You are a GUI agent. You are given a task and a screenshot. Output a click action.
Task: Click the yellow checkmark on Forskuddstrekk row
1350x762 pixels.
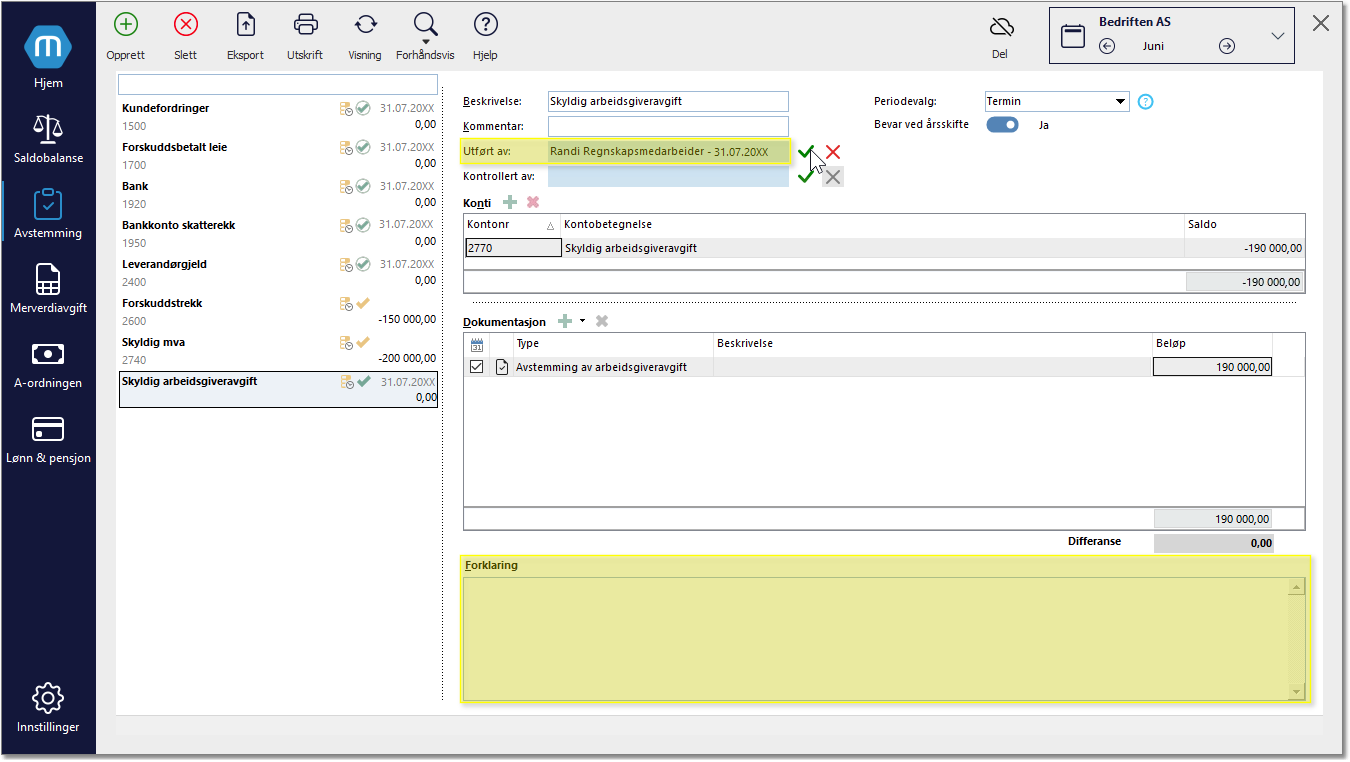(364, 303)
